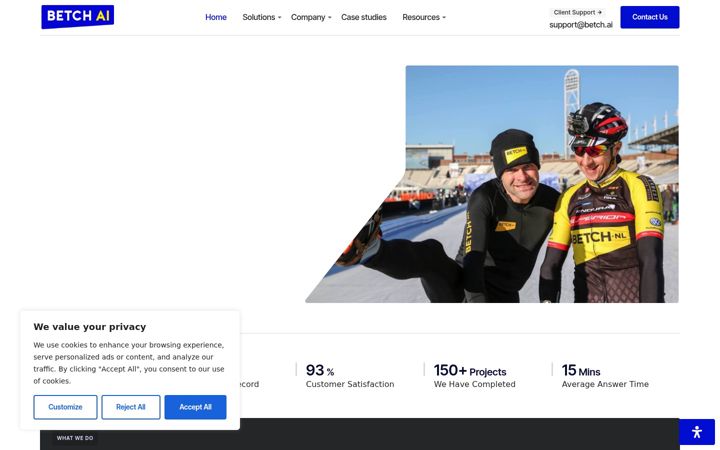This screenshot has height=450, width=720.
Task: Open the Client Support link
Action: coord(578,12)
